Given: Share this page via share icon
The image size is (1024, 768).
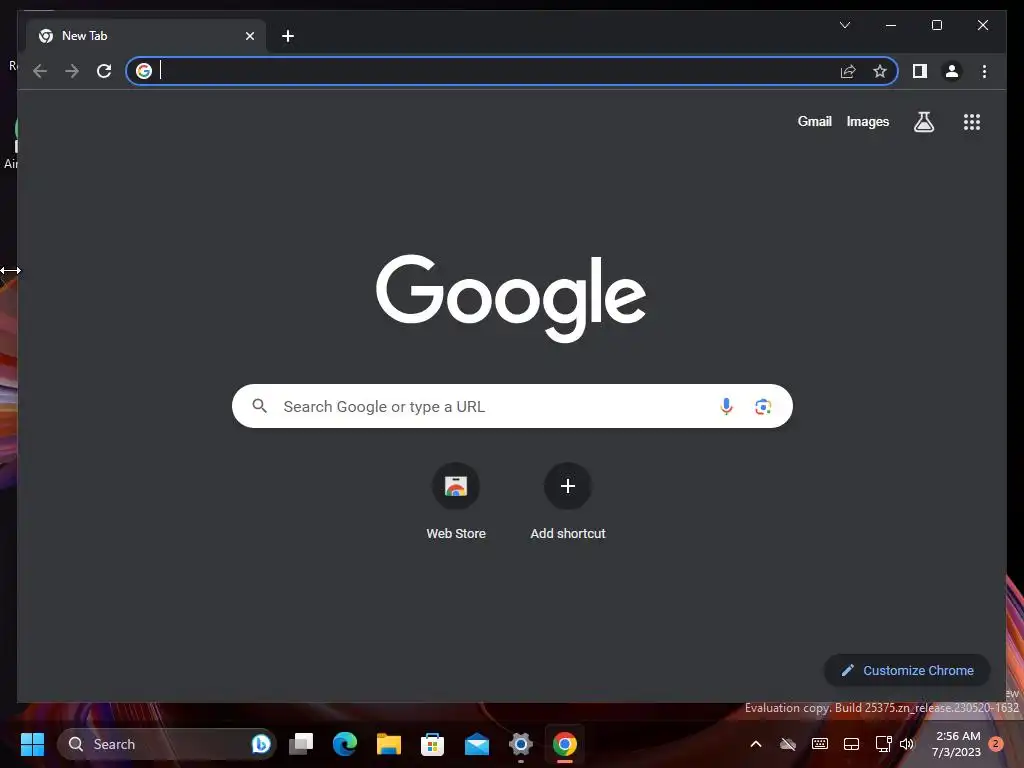Looking at the screenshot, I should tap(848, 71).
